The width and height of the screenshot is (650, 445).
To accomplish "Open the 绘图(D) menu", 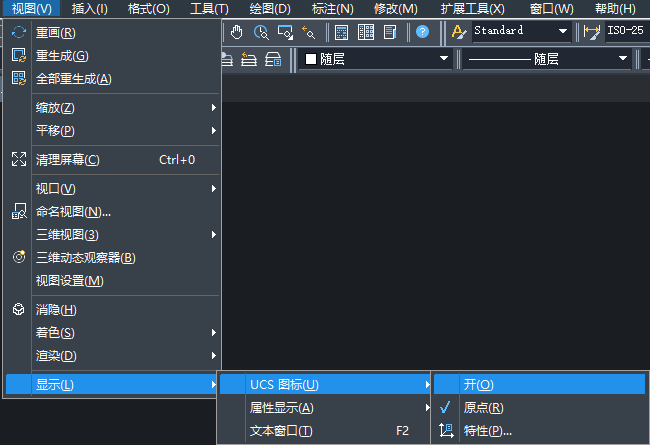I will click(x=269, y=9).
